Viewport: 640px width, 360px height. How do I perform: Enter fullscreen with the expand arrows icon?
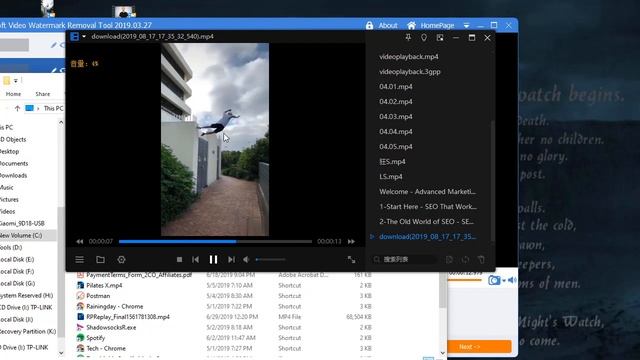[x=351, y=260]
